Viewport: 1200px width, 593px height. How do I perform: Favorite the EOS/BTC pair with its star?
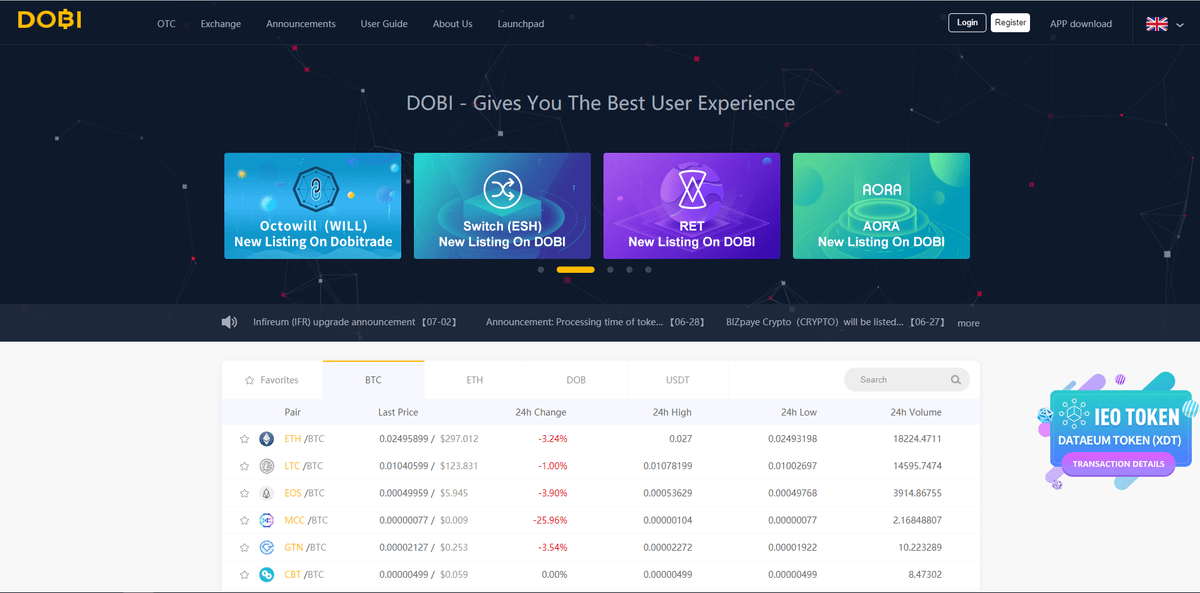[244, 493]
